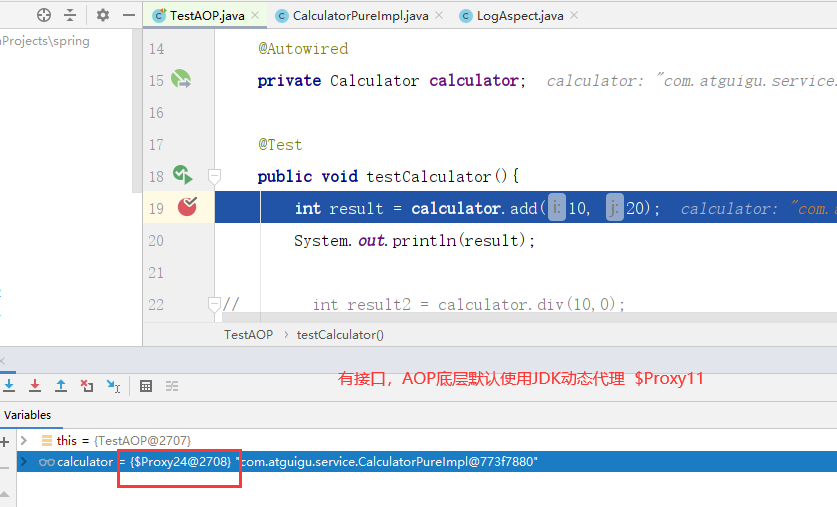The width and height of the screenshot is (837, 507).
Task: Click the locate/scroll-from-source target icon
Action: (x=44, y=15)
